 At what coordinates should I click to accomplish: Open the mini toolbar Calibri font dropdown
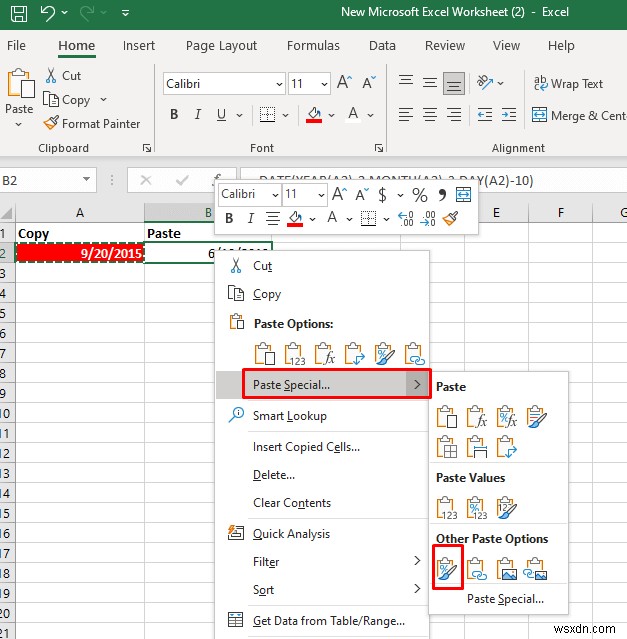pyautogui.click(x=276, y=195)
